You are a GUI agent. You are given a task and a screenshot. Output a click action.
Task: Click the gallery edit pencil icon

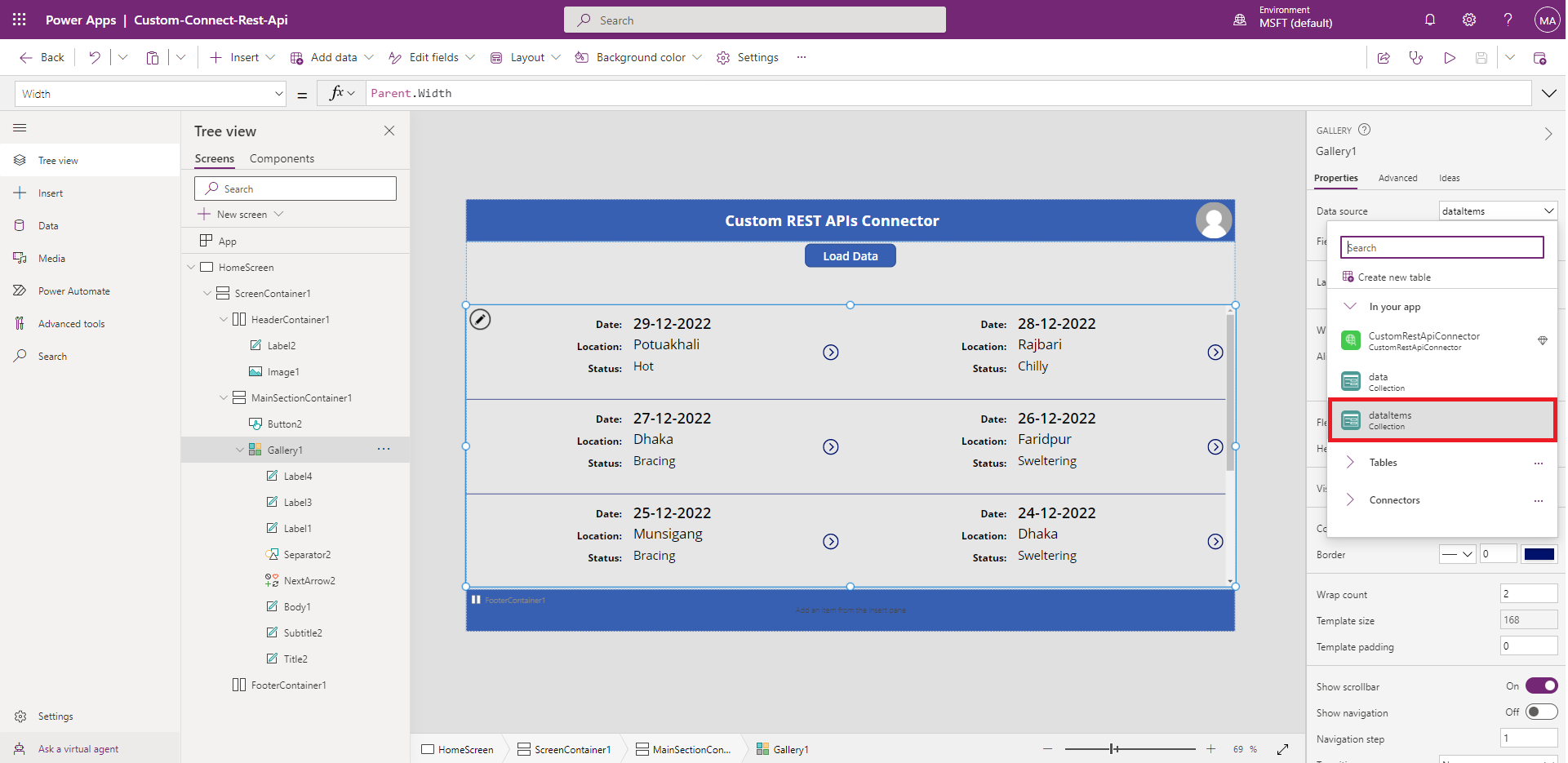pos(481,320)
